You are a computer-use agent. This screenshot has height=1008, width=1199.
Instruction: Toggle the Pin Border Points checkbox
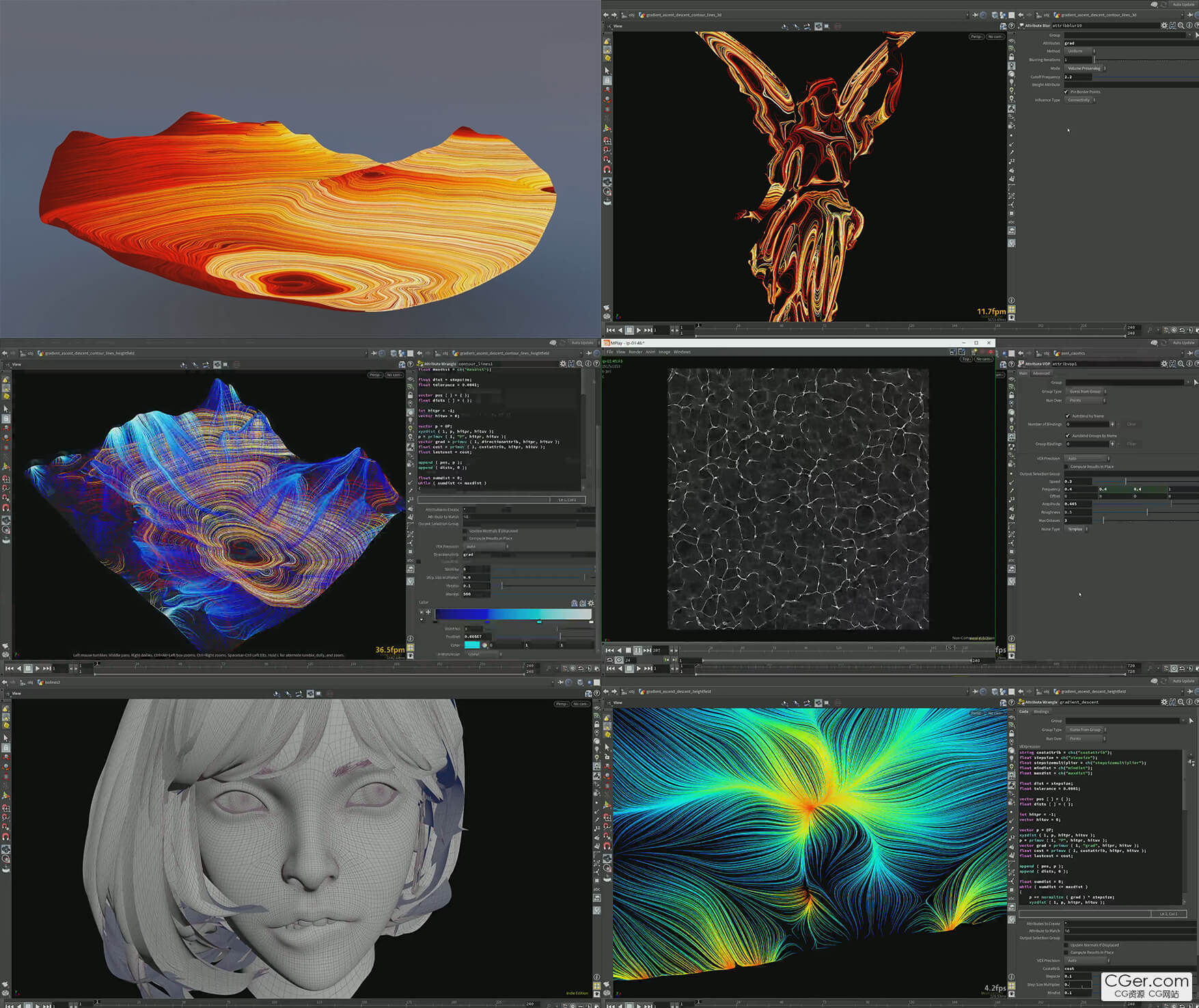point(1066,92)
